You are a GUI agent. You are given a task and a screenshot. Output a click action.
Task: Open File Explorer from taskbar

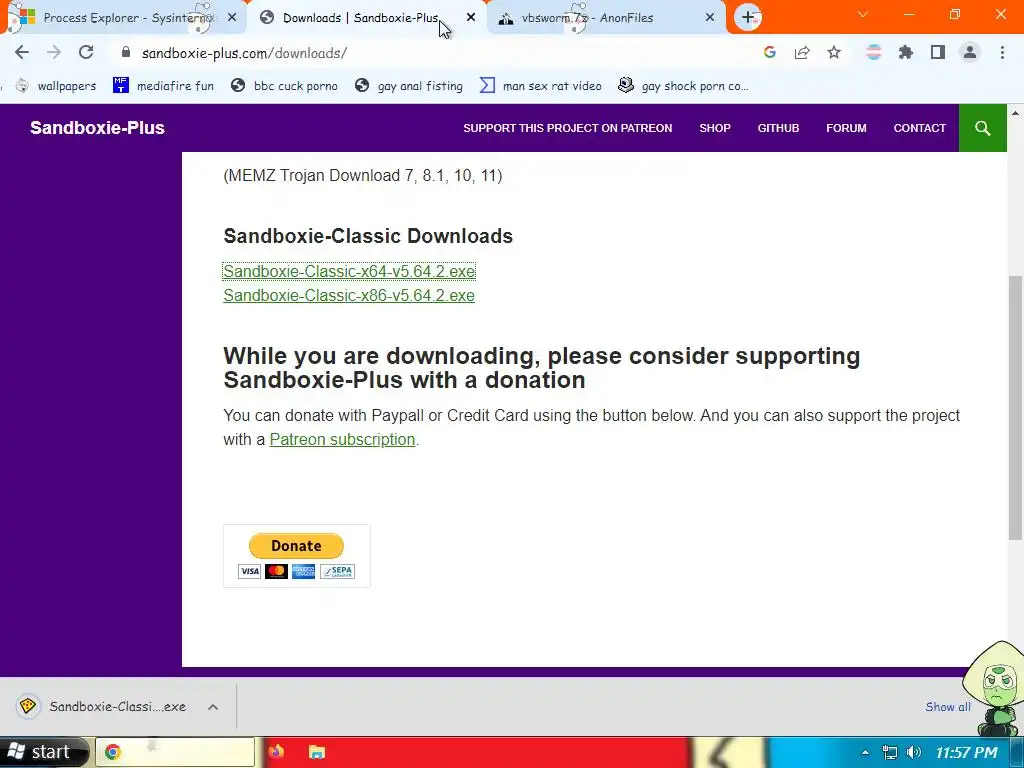[317, 752]
